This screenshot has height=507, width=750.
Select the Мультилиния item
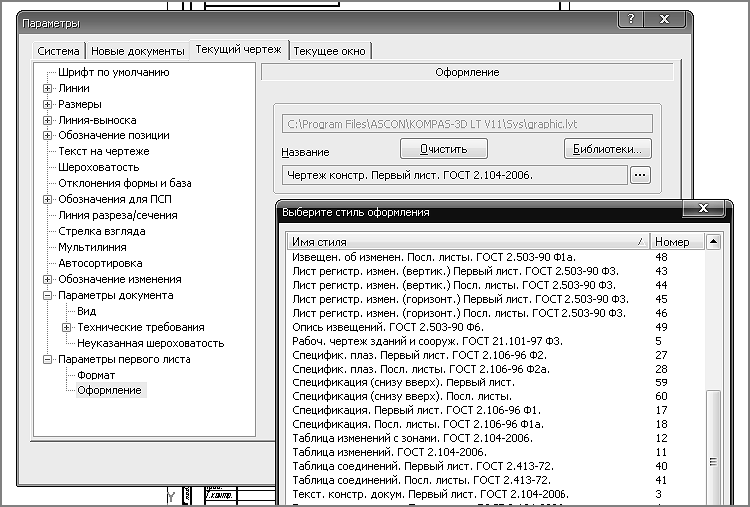92,247
